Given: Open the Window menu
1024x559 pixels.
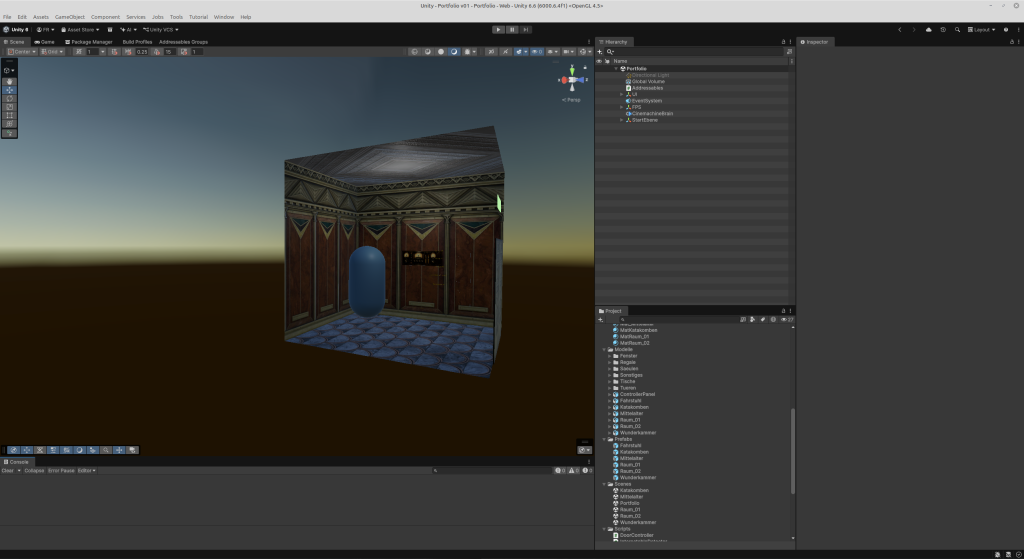Looking at the screenshot, I should tap(224, 17).
